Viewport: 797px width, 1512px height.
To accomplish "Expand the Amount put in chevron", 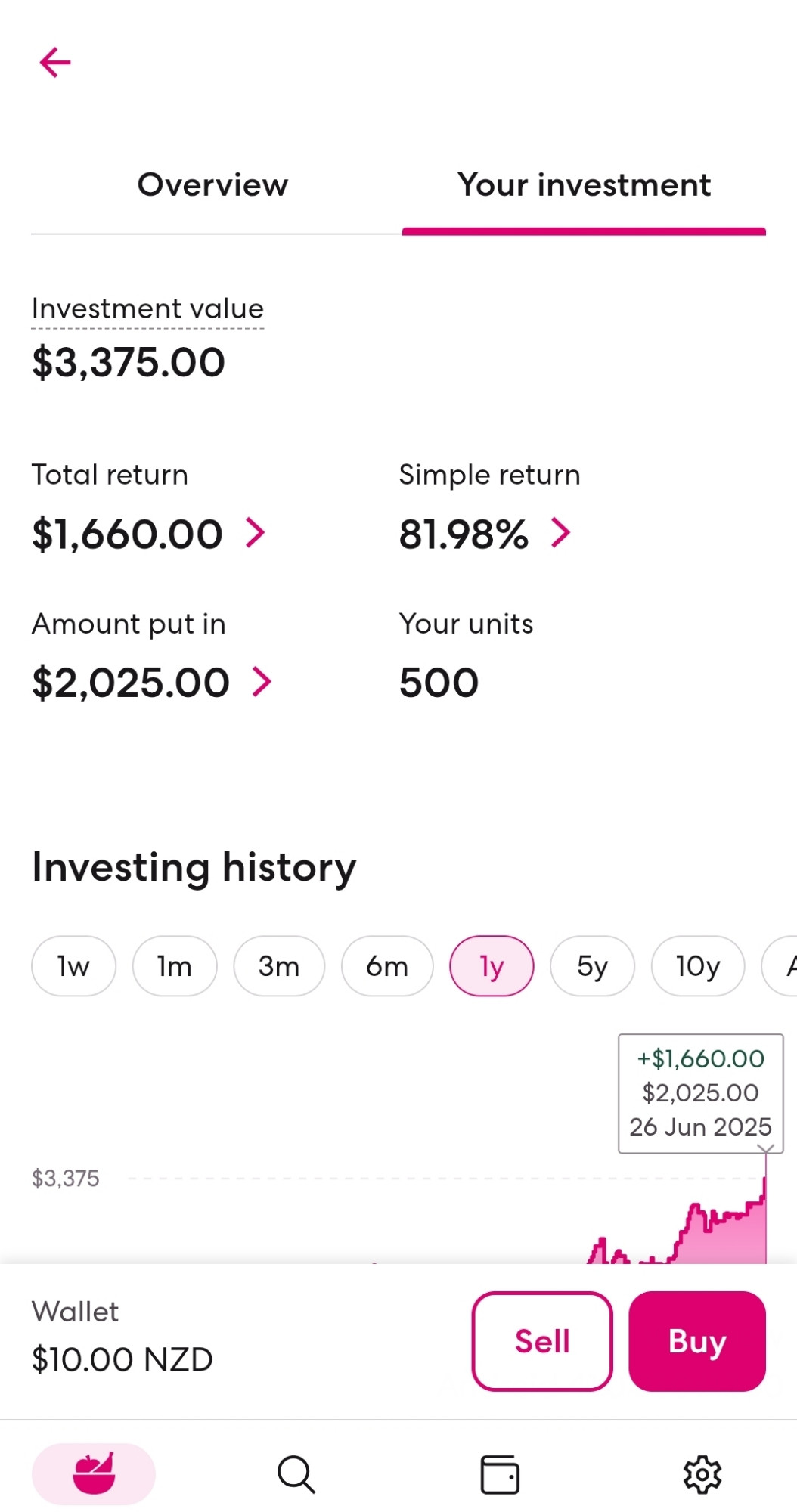I will click(x=262, y=682).
